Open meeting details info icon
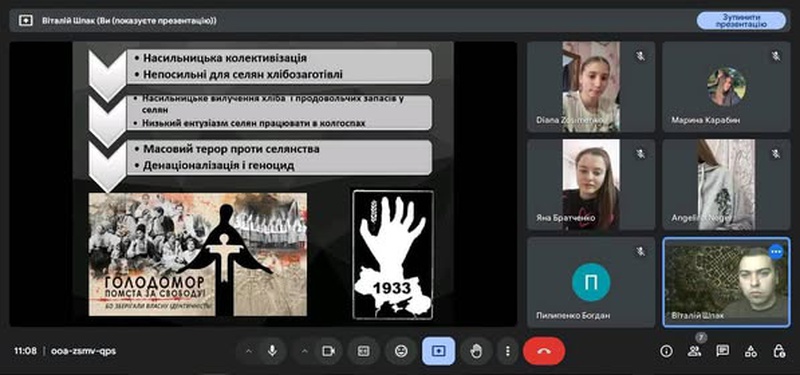This screenshot has height=375, width=800. click(666, 351)
